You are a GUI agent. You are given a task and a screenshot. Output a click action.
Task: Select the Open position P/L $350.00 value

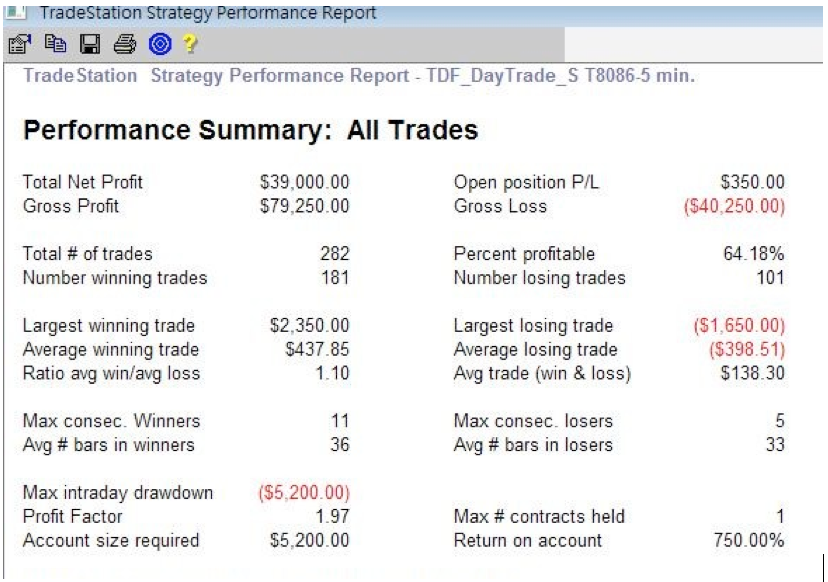click(x=752, y=182)
